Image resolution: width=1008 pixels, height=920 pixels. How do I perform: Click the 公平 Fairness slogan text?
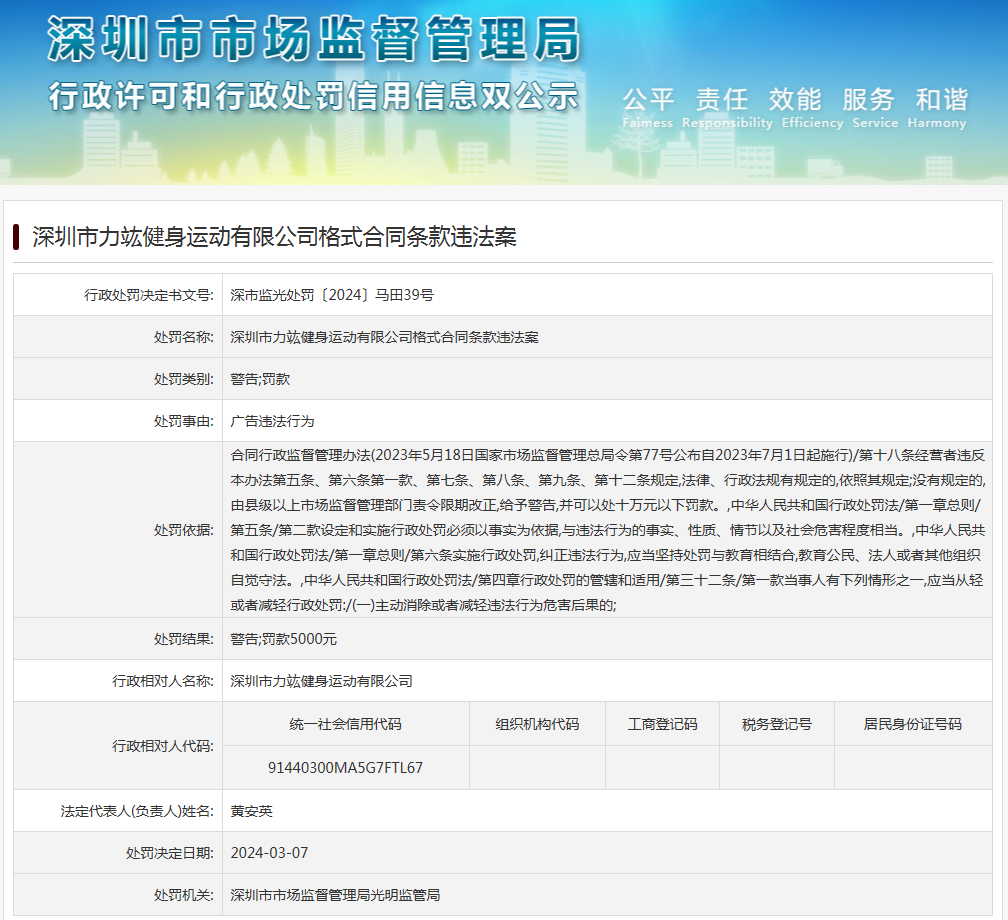click(648, 108)
